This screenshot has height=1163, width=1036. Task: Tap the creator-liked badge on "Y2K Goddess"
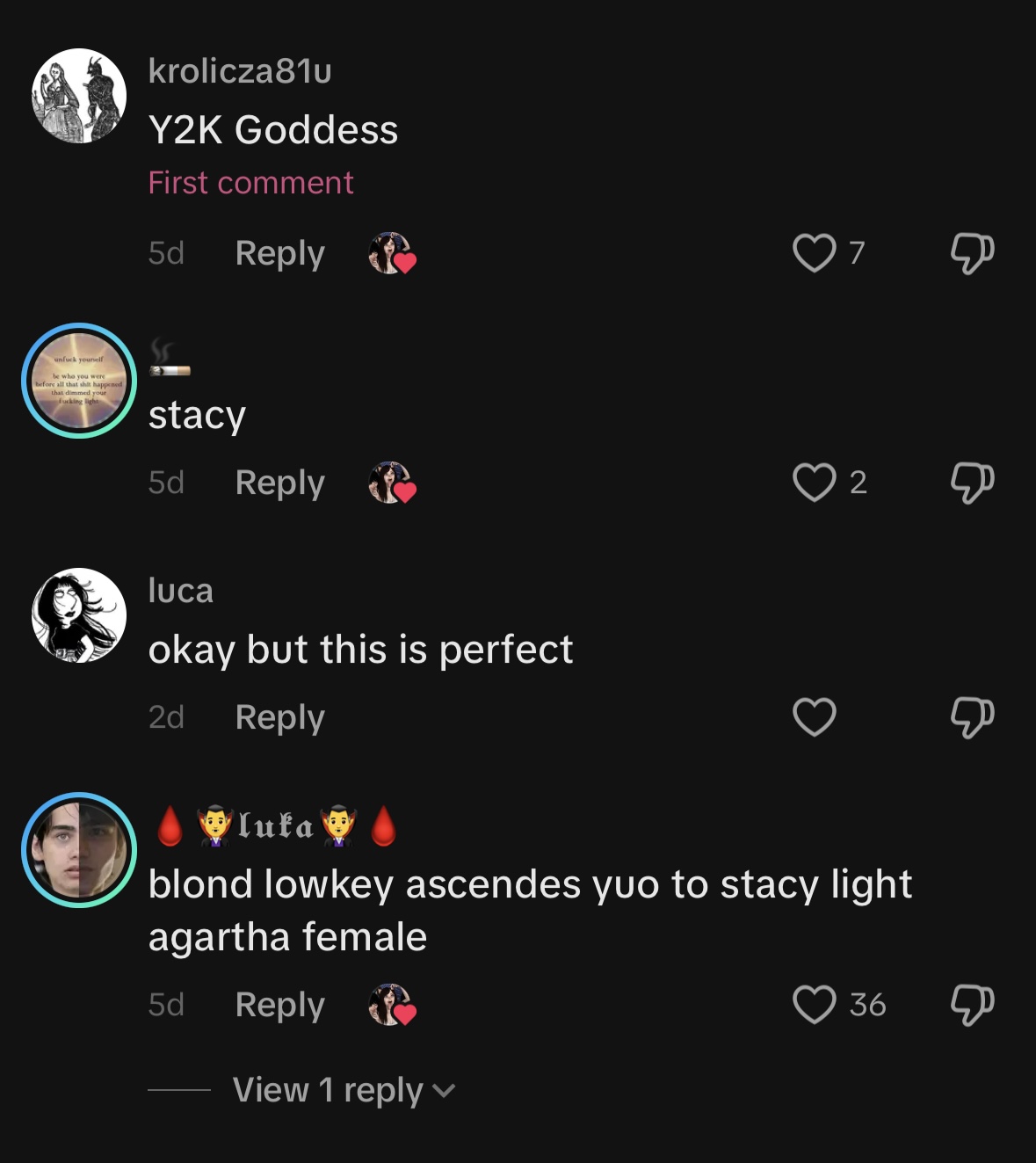(x=392, y=254)
